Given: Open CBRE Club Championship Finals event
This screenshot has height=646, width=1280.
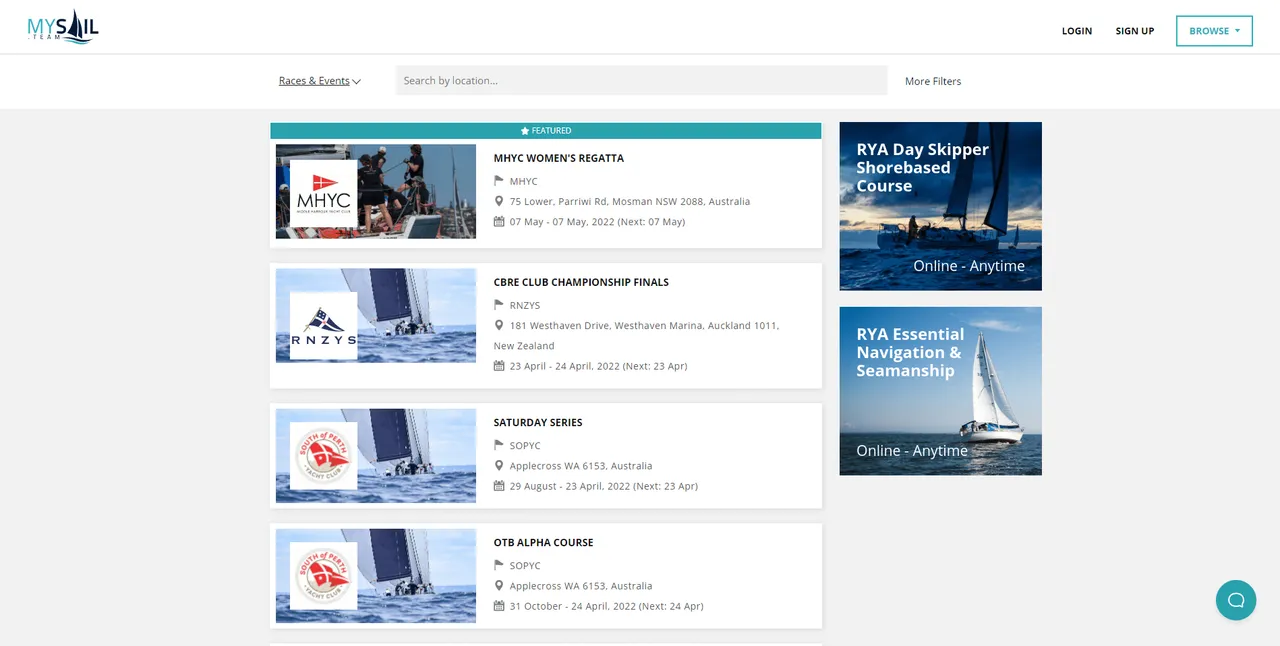Looking at the screenshot, I should coord(581,282).
